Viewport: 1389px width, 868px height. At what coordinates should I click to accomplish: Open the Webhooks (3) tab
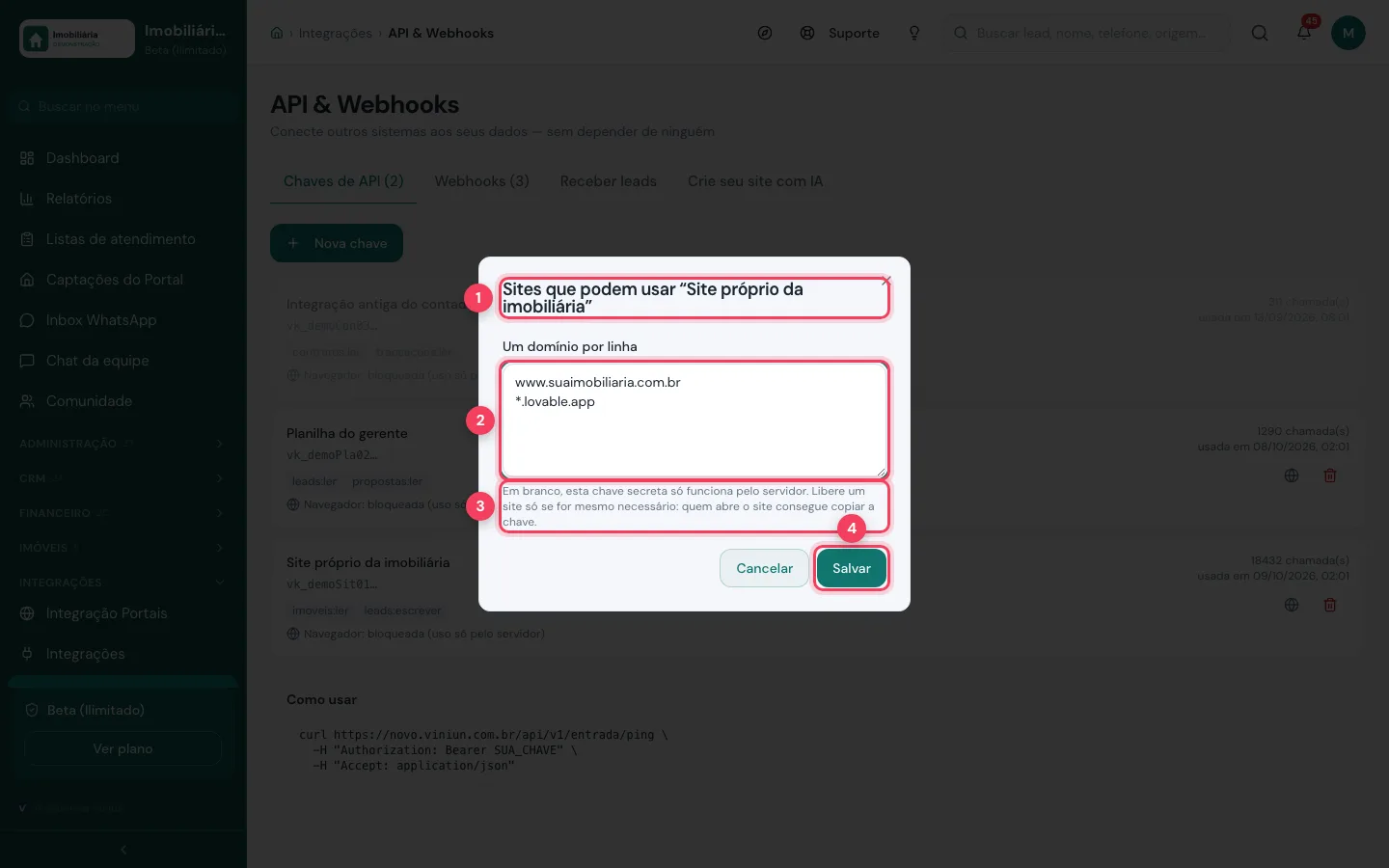tap(481, 181)
